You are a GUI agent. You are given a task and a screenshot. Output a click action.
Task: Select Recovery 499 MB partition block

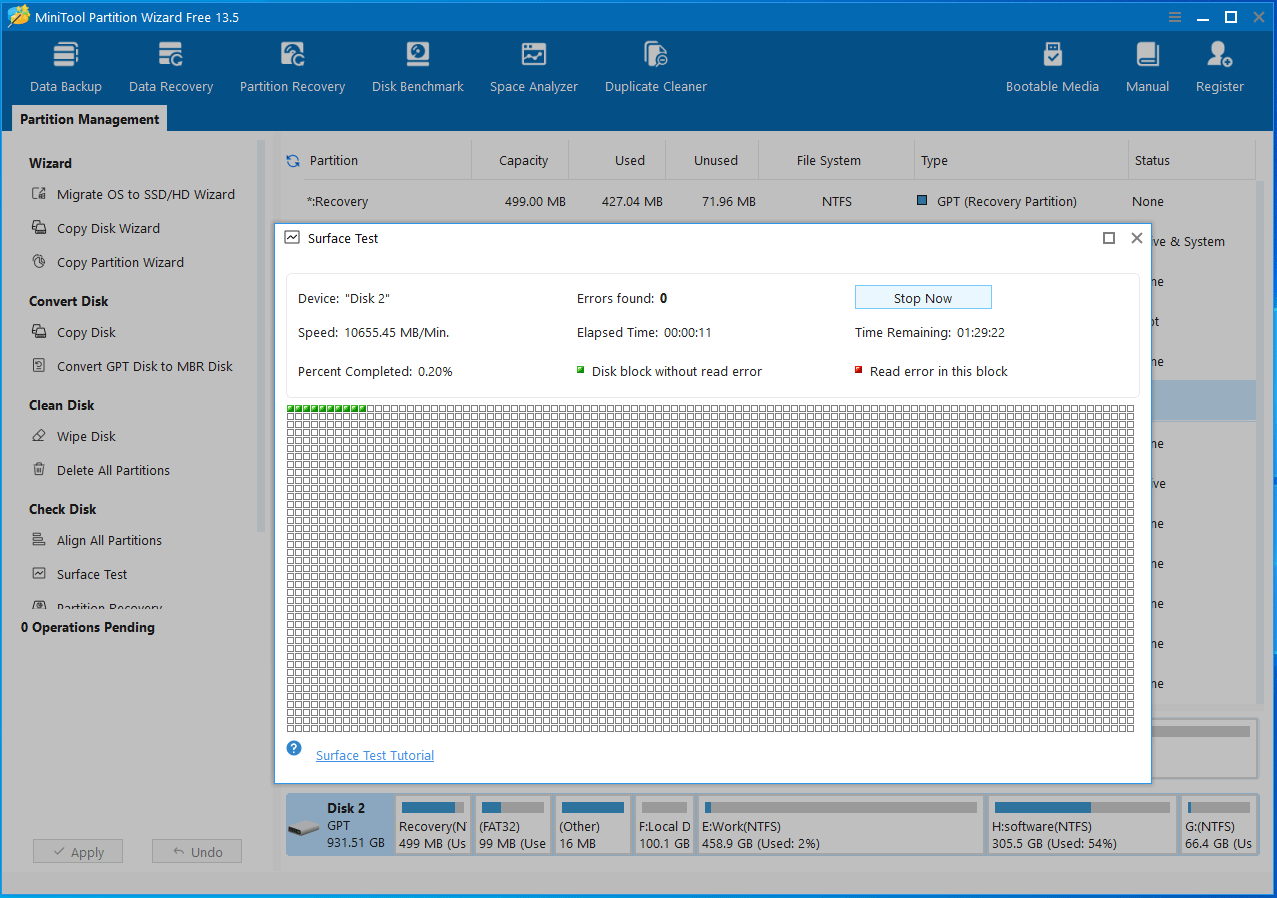(x=433, y=825)
